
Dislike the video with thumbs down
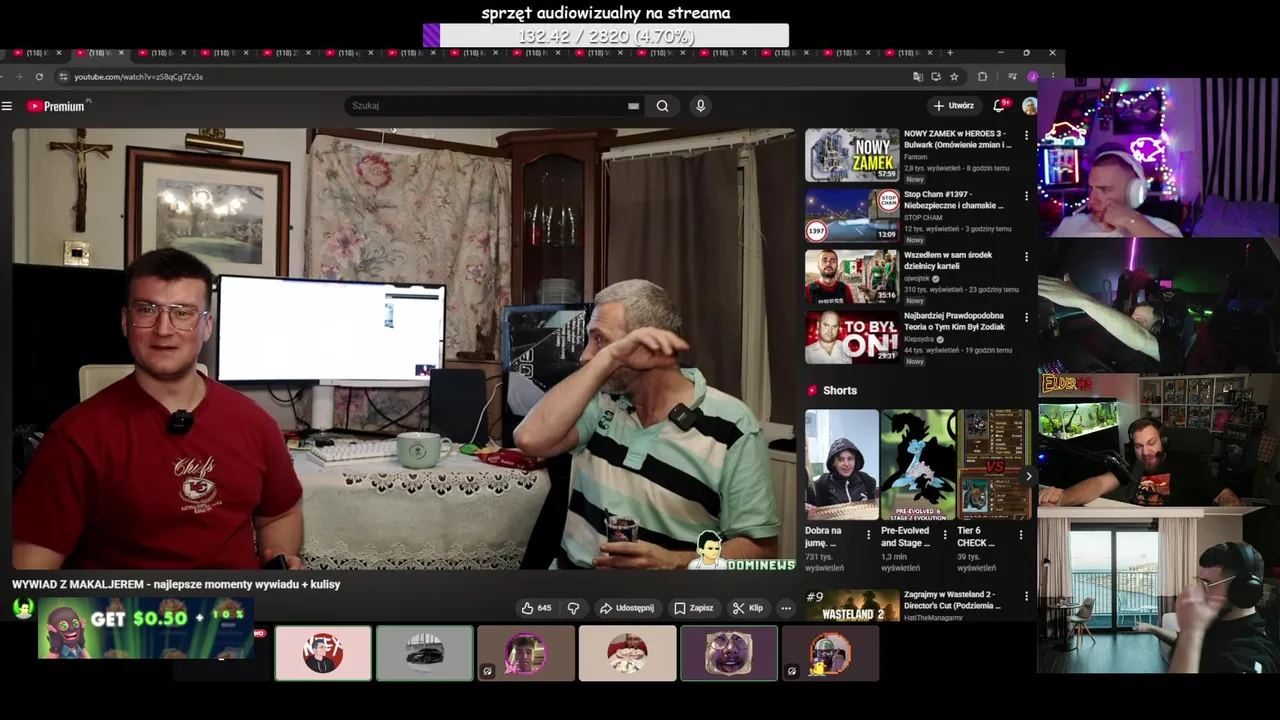pos(573,608)
